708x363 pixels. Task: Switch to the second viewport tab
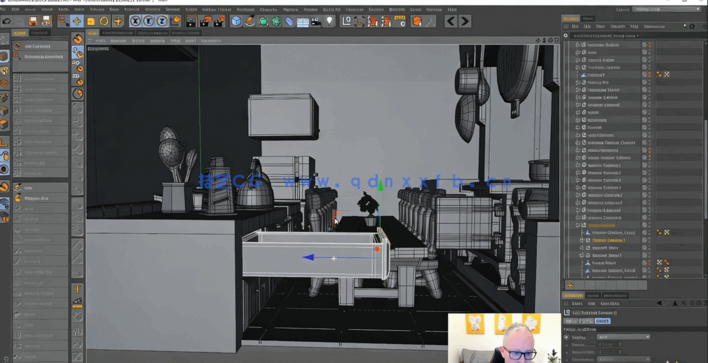tap(116, 33)
